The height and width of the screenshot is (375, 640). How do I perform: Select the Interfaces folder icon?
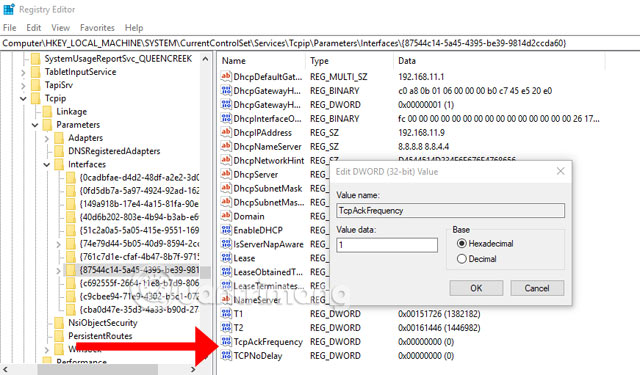tap(59, 164)
